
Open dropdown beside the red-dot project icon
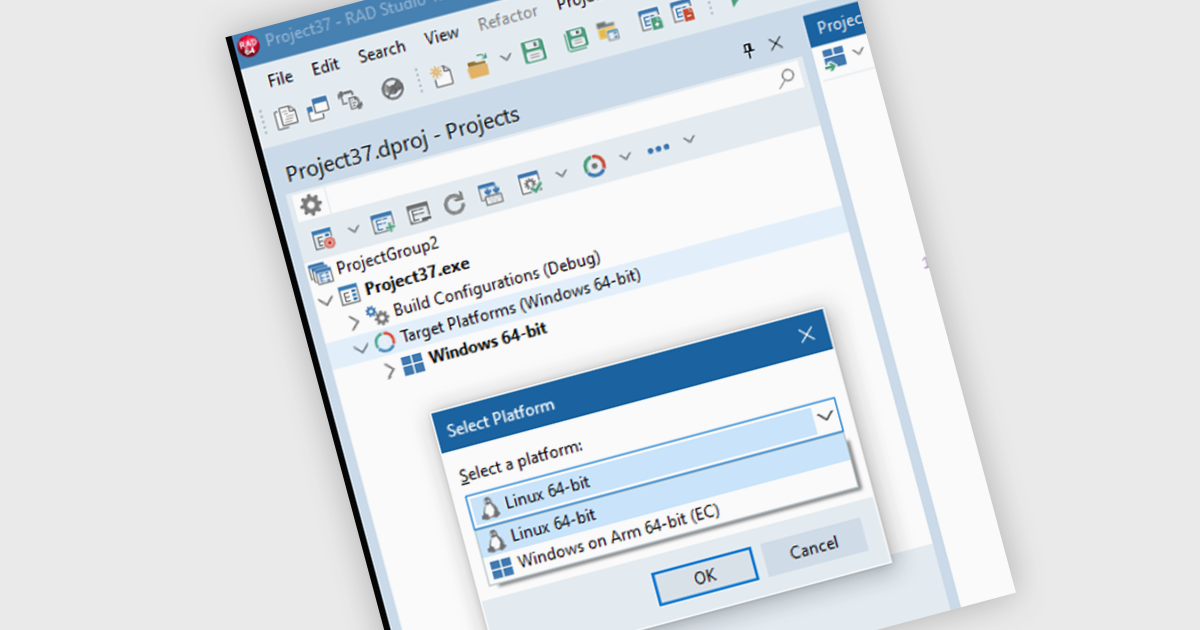point(352,230)
